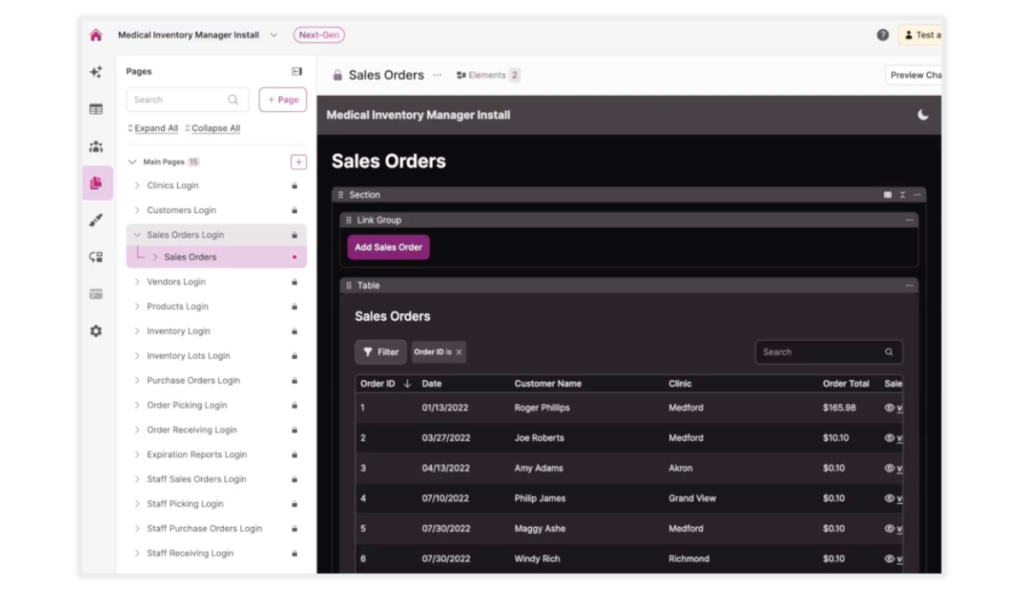Click the Add Sales Order button
1024x594 pixels.
click(x=388, y=246)
